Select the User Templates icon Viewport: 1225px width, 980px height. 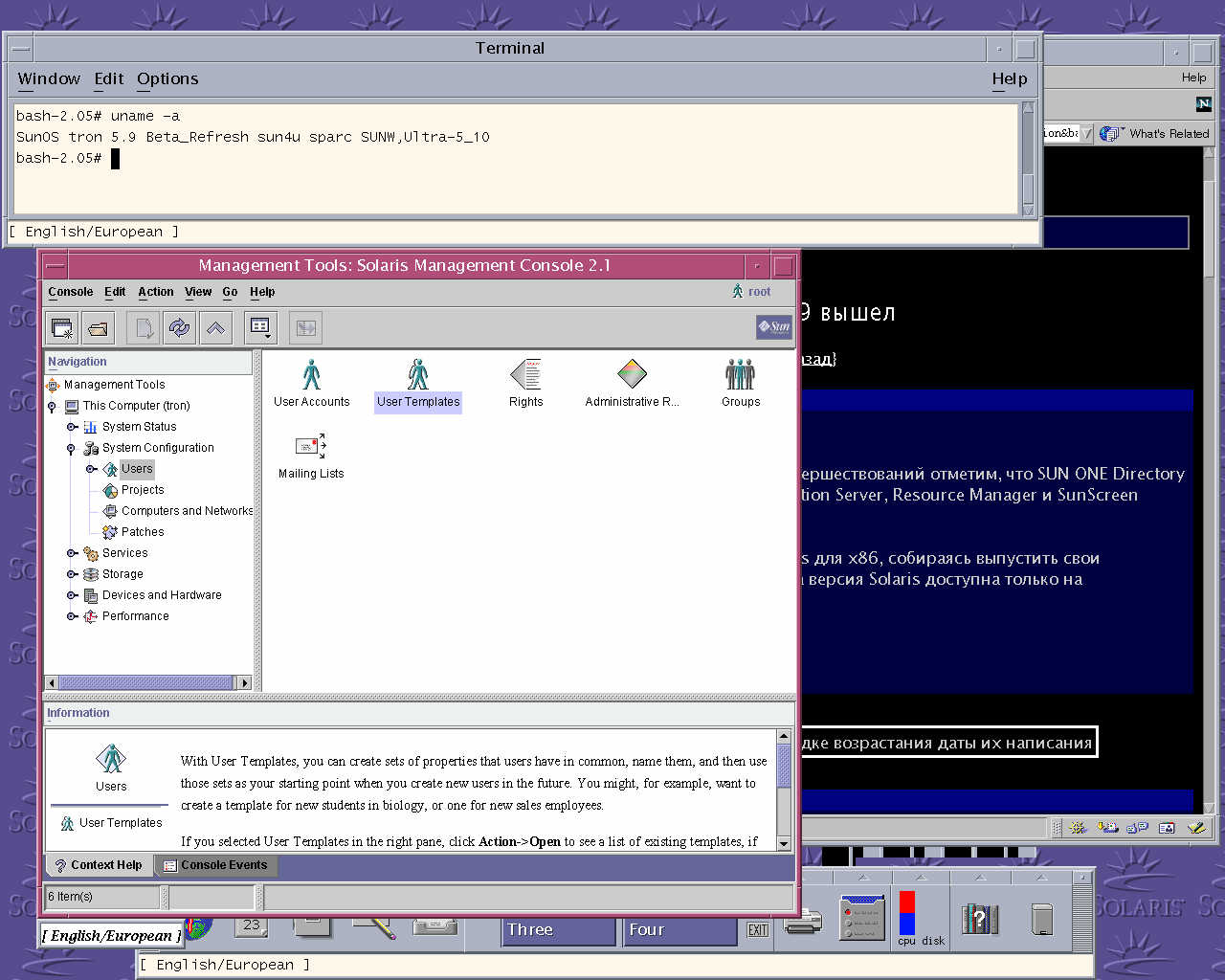(x=418, y=383)
